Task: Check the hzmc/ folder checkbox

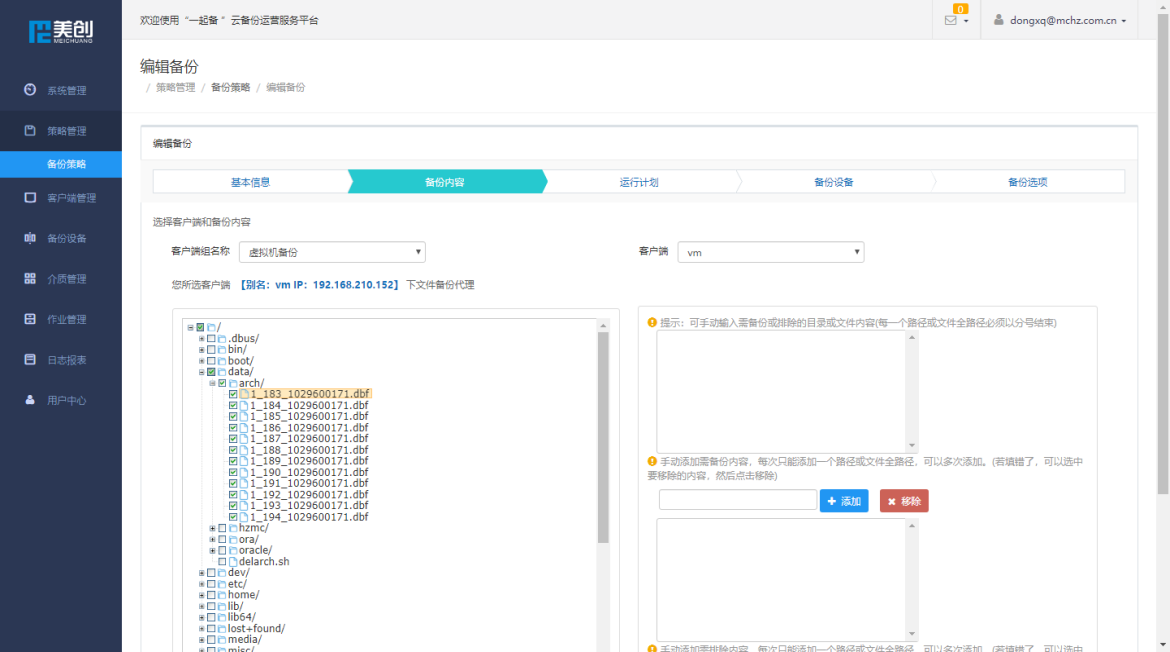Action: point(222,528)
